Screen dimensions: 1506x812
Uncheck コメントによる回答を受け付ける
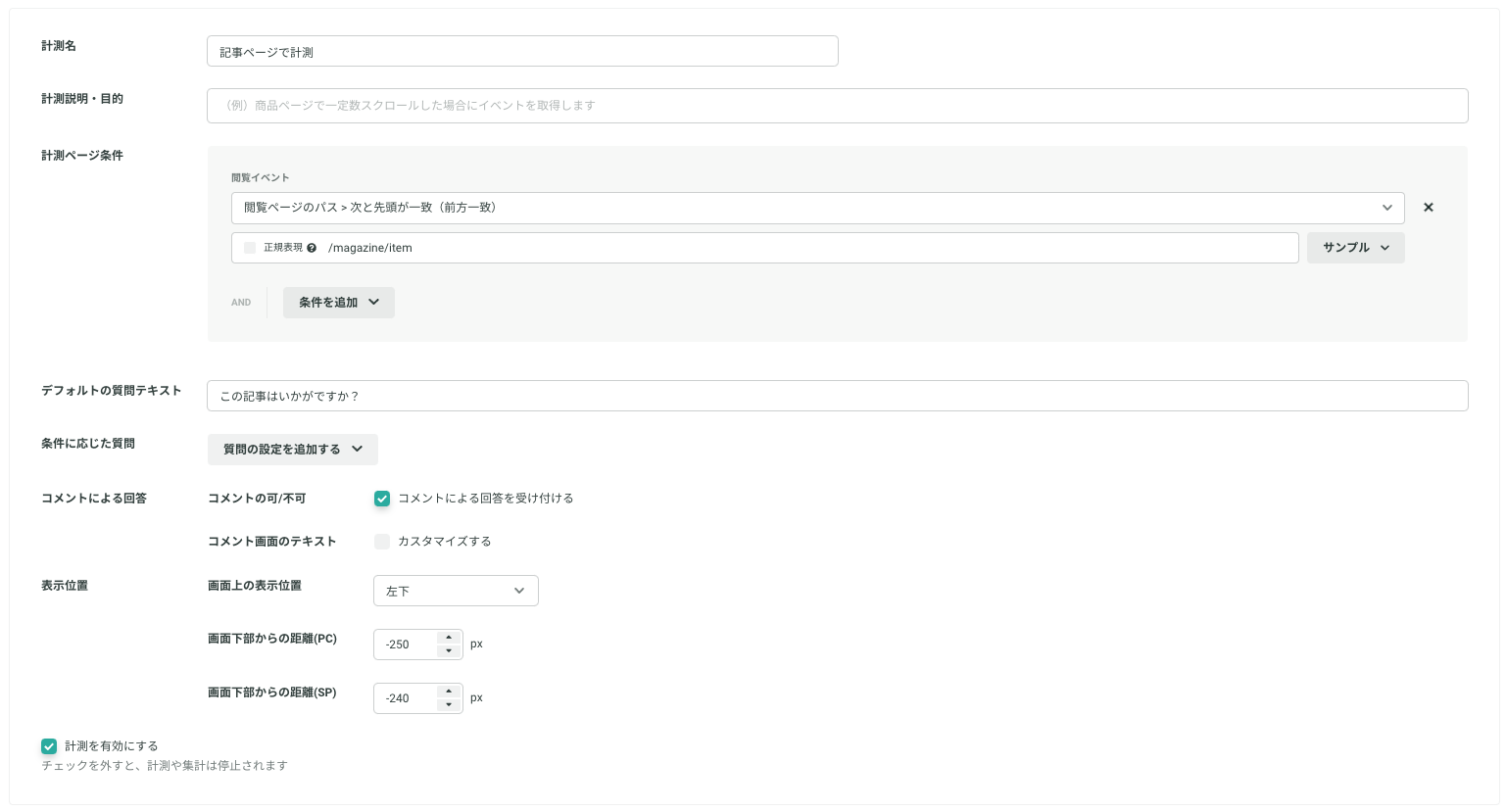pos(382,499)
